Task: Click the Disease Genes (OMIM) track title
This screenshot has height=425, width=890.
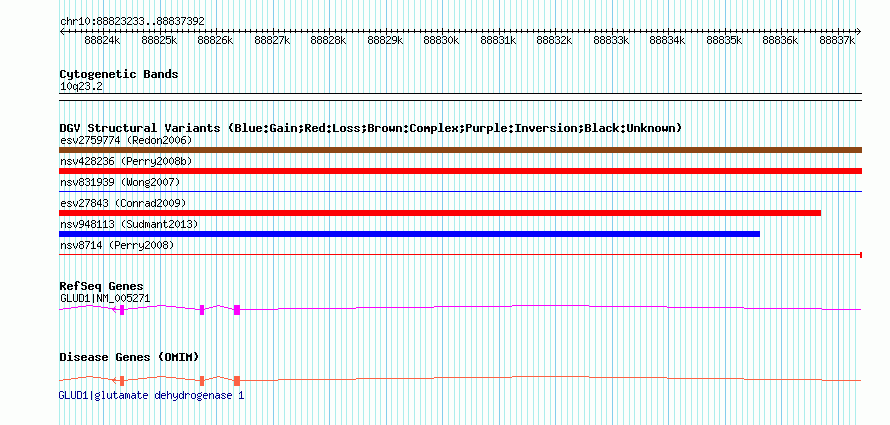Action: 129,357
